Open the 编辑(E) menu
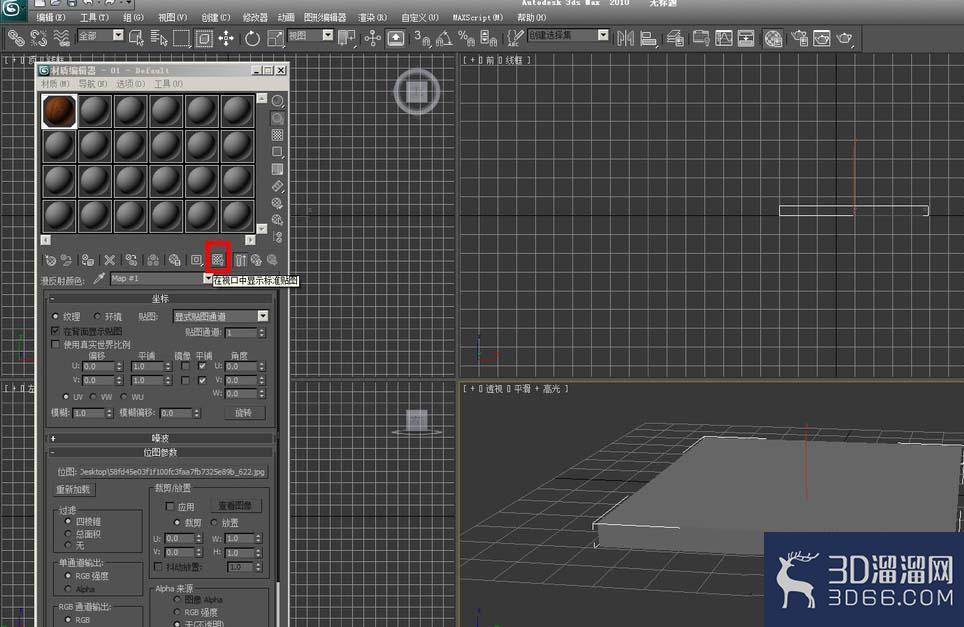964x627 pixels. (51, 17)
